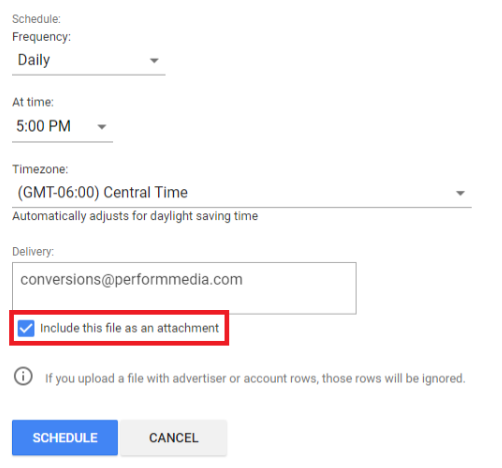Click the SCHEDULE button
Image resolution: width=502 pixels, height=468 pixels.
tap(65, 438)
